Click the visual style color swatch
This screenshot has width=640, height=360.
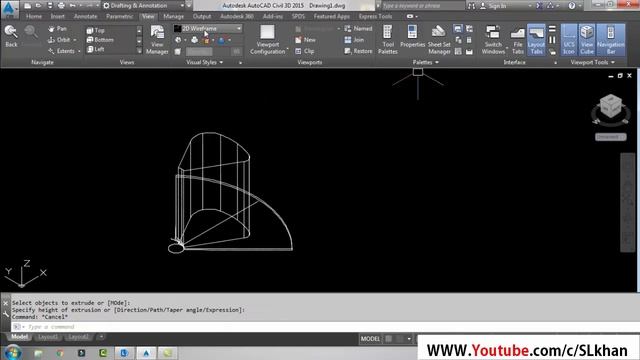coord(177,28)
